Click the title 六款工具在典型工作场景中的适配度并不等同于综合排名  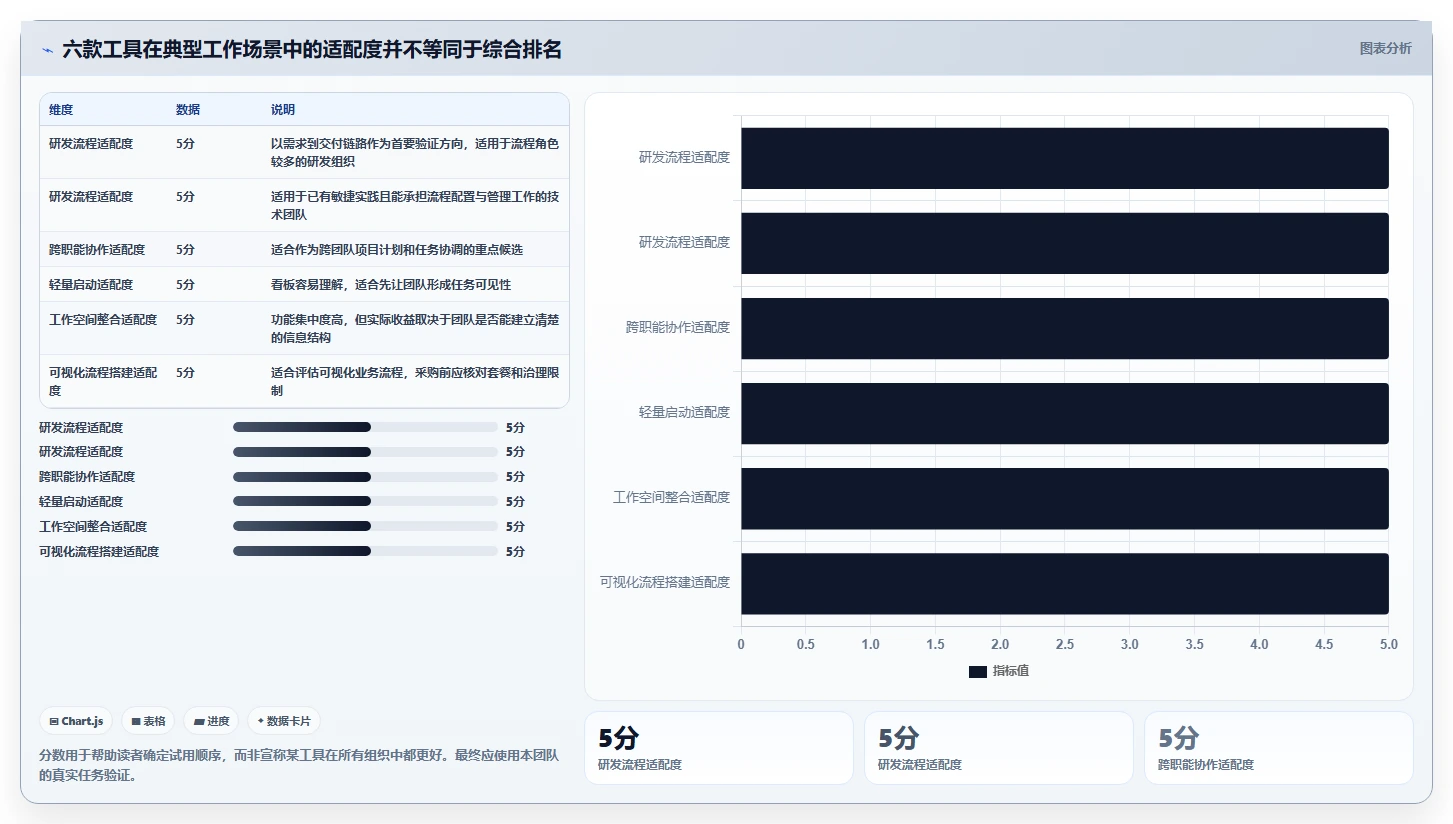[312, 49]
